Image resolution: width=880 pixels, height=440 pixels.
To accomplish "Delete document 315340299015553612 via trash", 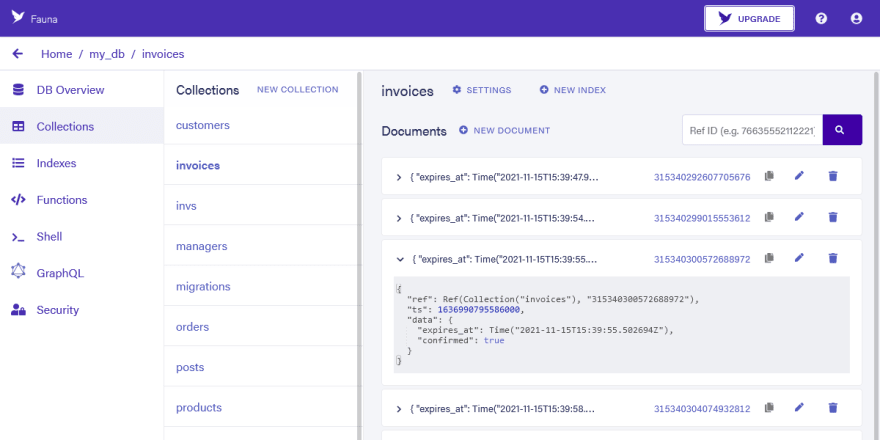I will tap(833, 217).
